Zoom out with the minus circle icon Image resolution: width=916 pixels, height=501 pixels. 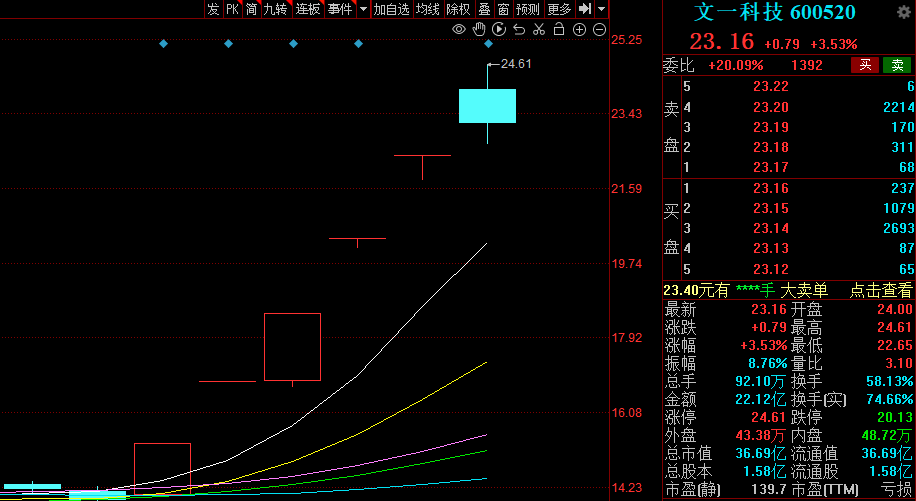(x=599, y=29)
